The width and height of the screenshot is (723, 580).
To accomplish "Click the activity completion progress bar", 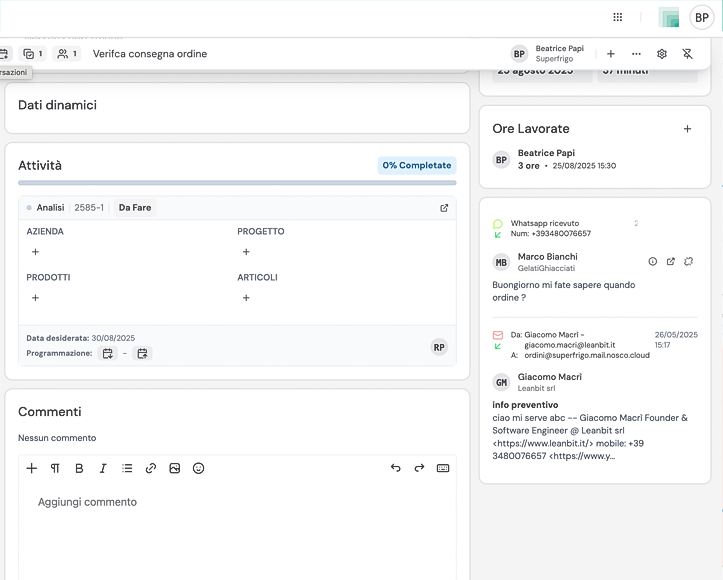I will click(237, 183).
